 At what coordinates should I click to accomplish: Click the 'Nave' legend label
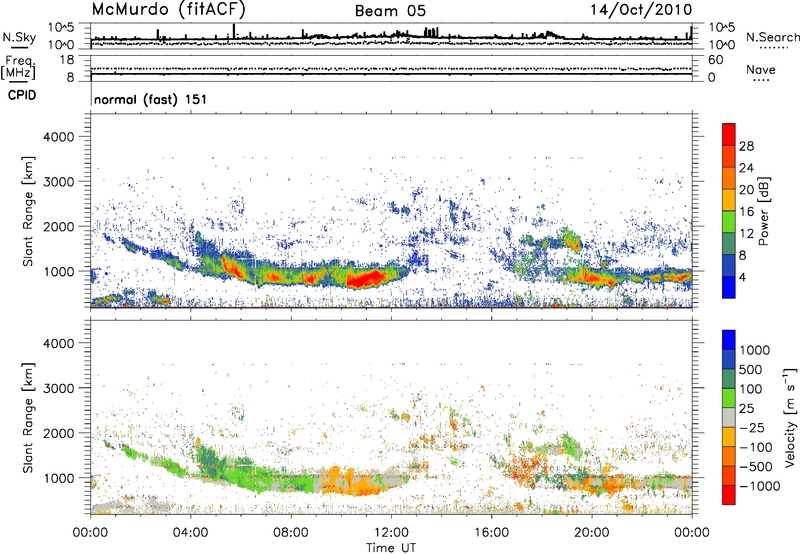[x=761, y=70]
